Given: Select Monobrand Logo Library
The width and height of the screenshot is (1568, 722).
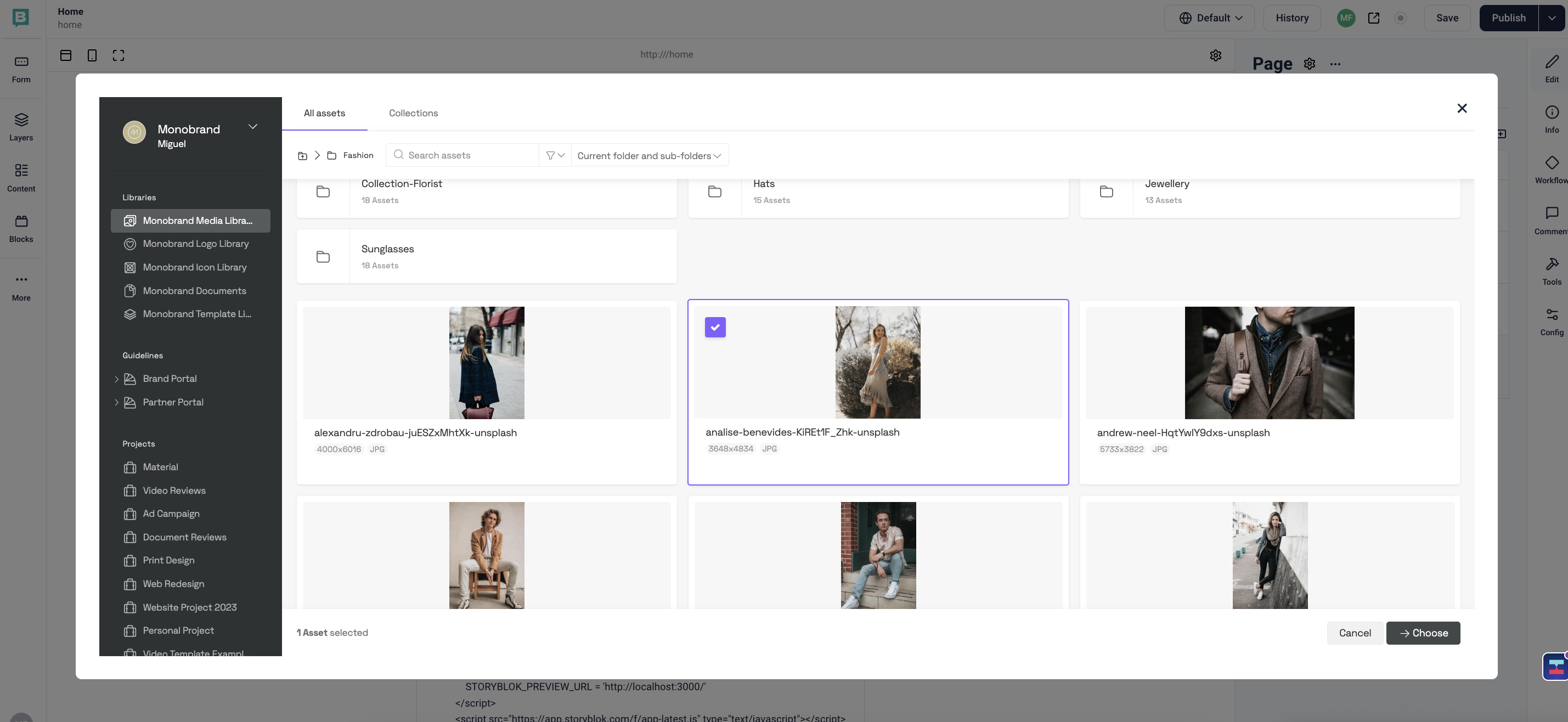Looking at the screenshot, I should coord(190,244).
